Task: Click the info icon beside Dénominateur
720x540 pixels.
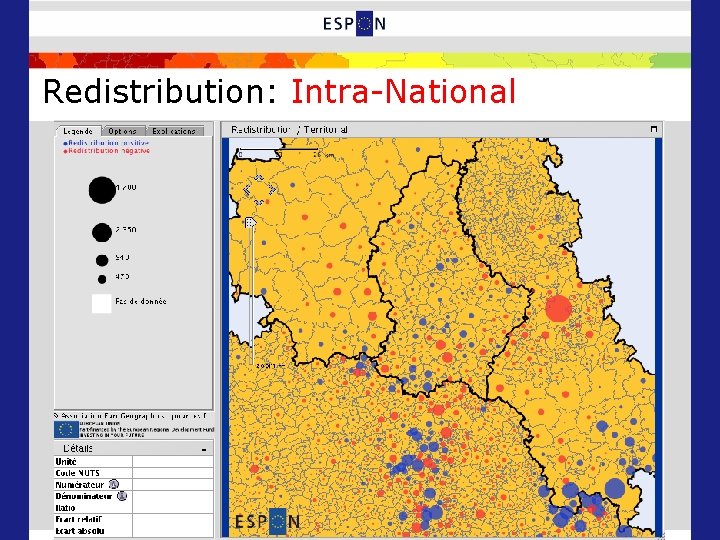Action: click(x=122, y=496)
